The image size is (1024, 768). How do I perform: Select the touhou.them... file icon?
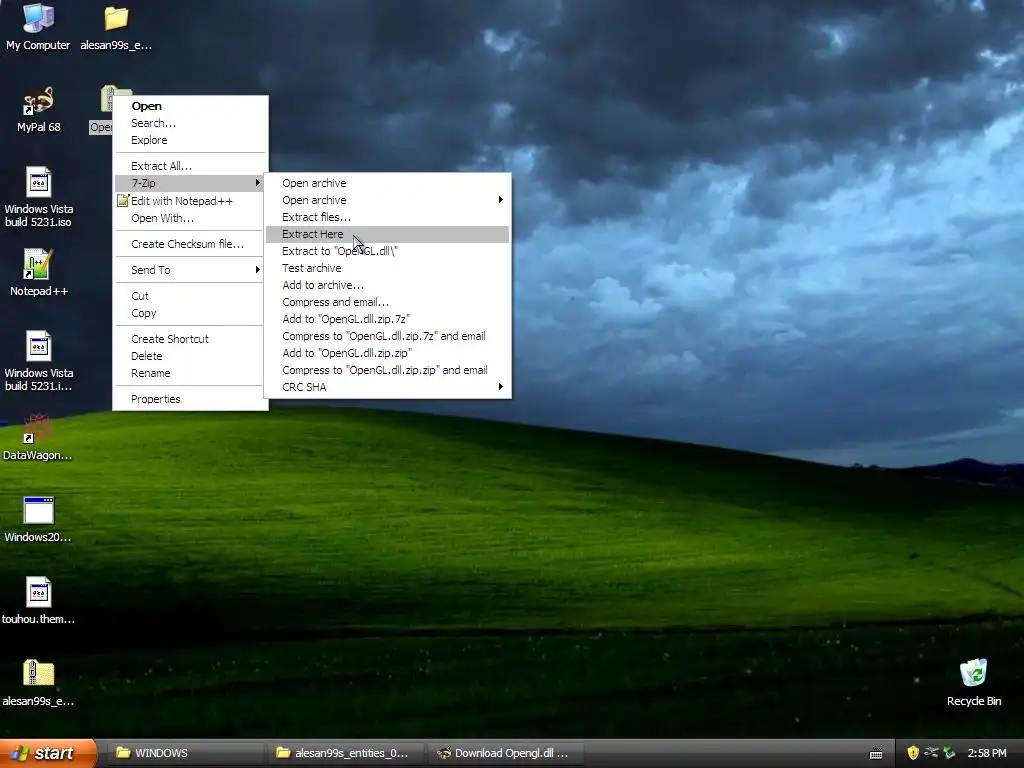click(38, 601)
